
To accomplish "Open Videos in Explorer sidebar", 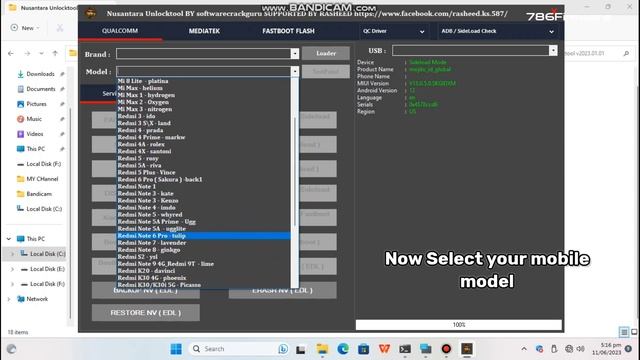I will 35,134.
